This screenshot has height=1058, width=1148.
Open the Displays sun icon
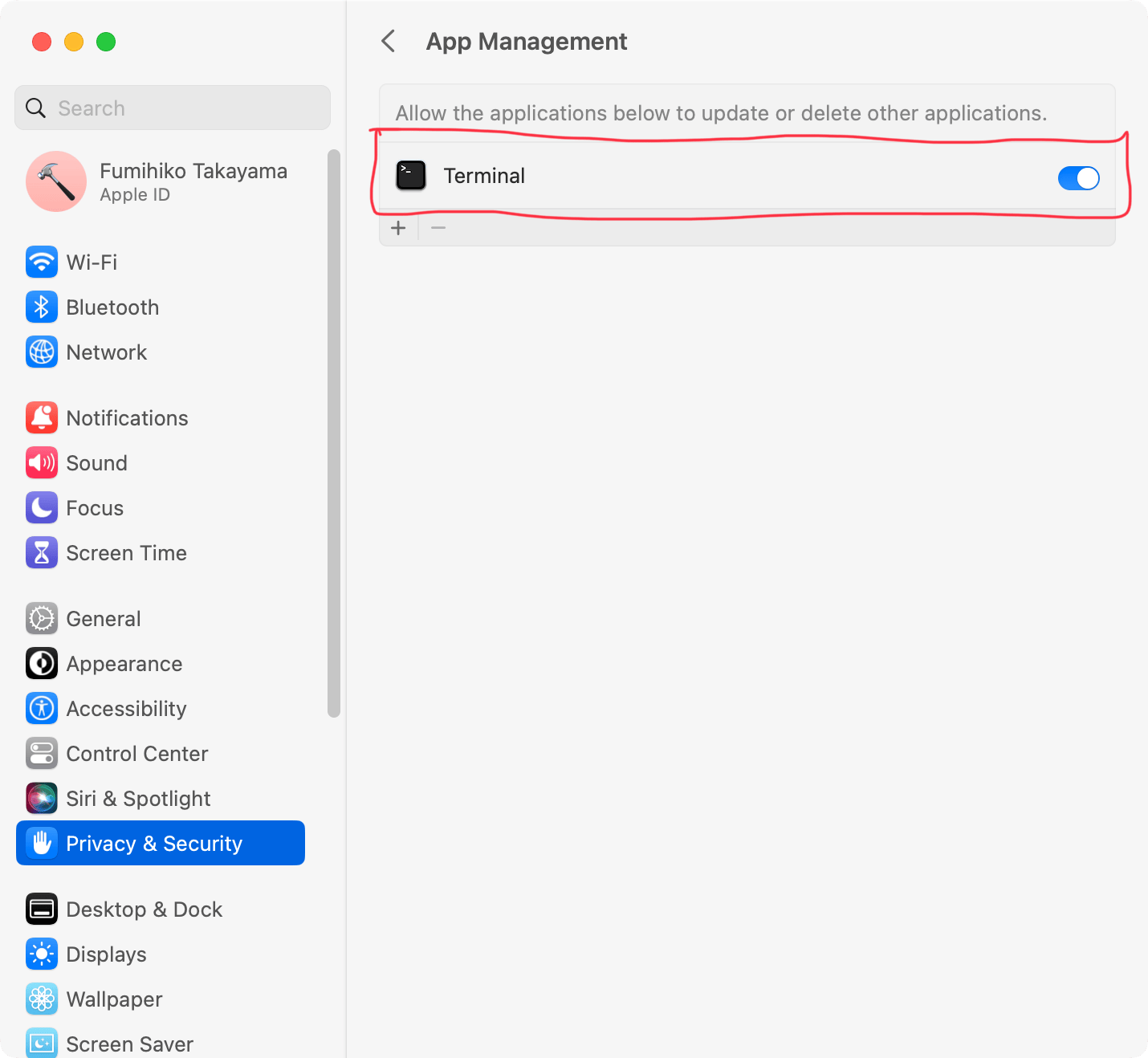[x=42, y=954]
